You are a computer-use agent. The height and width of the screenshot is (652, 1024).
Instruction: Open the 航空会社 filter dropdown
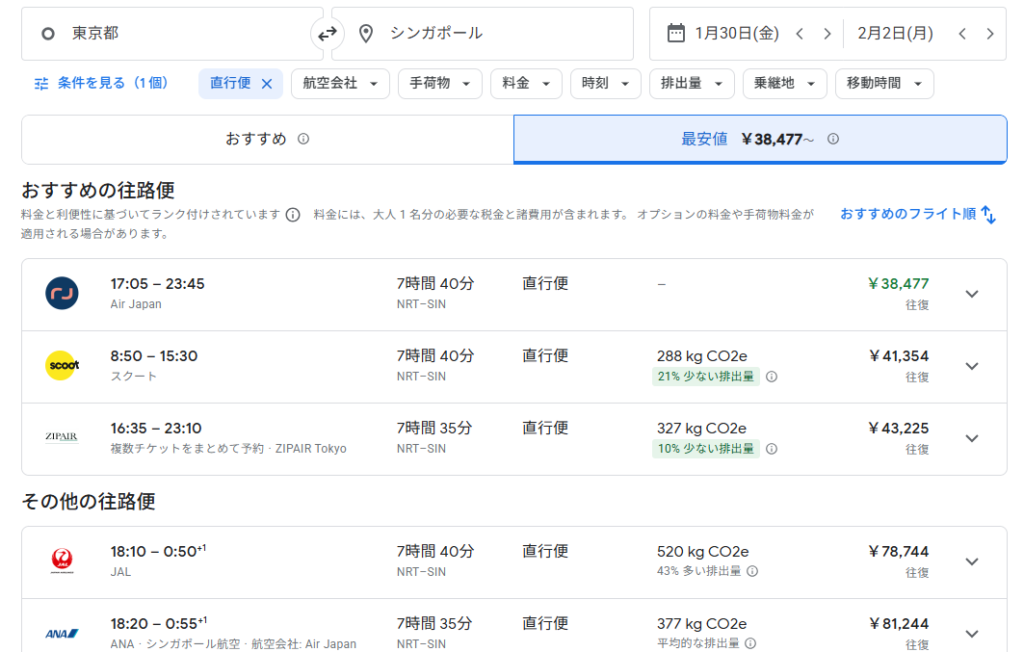[x=340, y=84]
